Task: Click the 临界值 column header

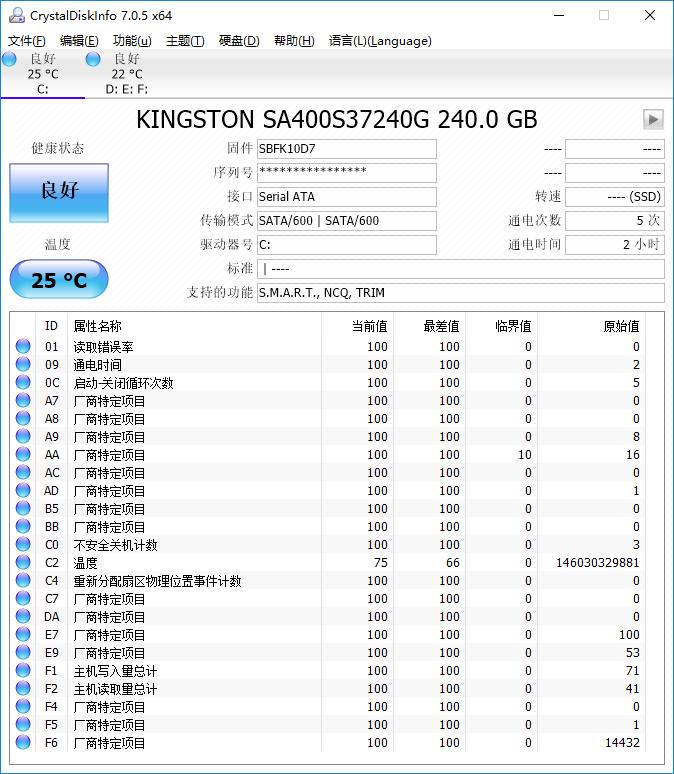Action: click(514, 326)
